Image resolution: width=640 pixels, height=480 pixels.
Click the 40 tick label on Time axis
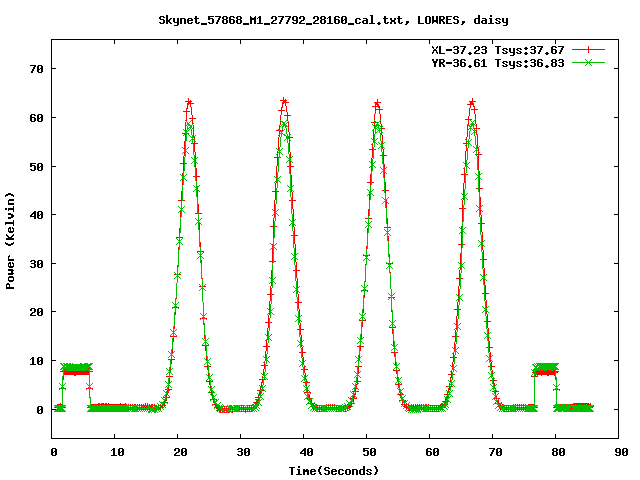click(x=306, y=452)
